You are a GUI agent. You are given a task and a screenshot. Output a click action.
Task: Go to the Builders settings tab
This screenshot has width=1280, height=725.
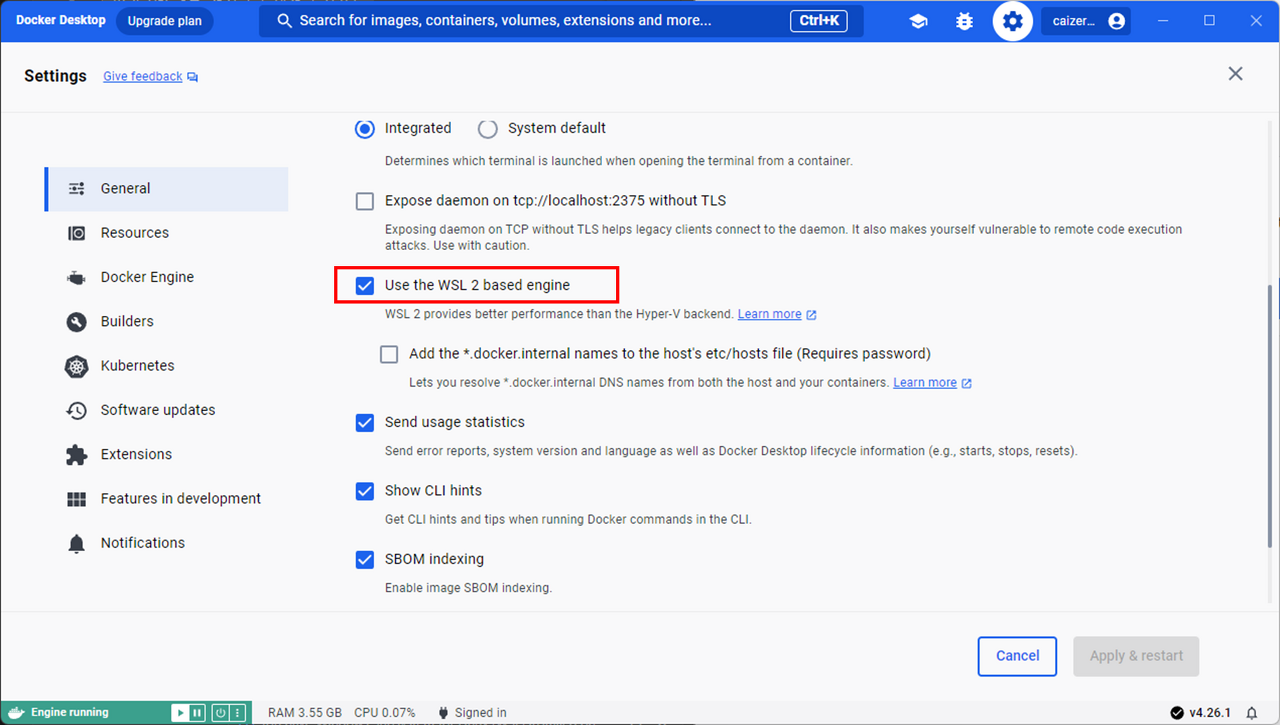pyautogui.click(x=166, y=321)
